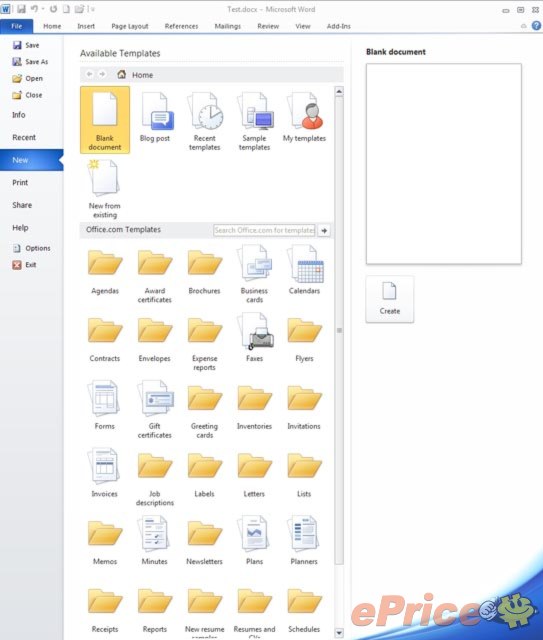543x640 pixels.
Task: Click the Word Help question icon
Action: point(536,26)
